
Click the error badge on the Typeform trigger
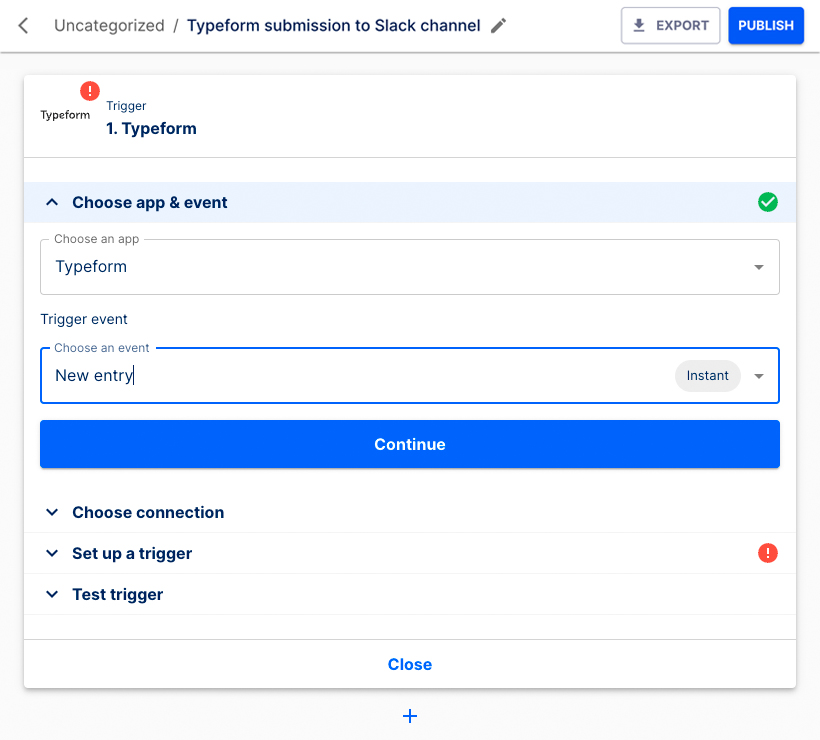89,90
